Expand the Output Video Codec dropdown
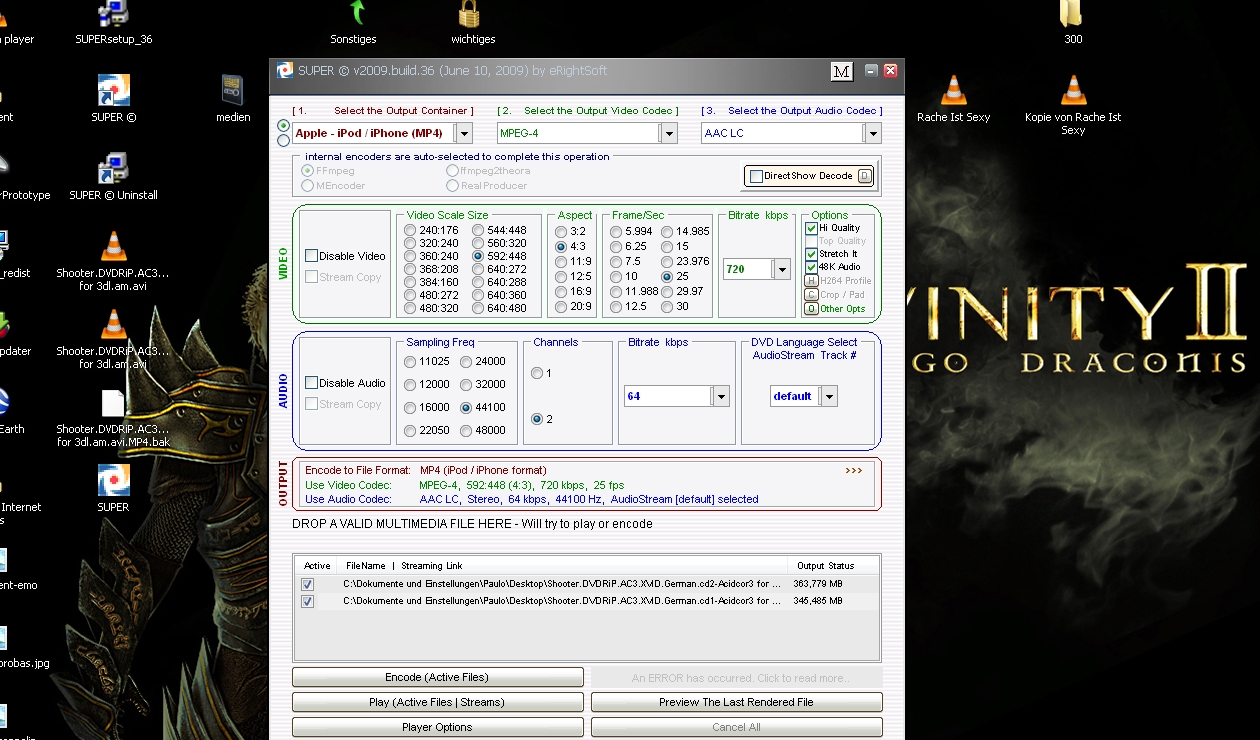This screenshot has height=740, width=1260. 668,133
